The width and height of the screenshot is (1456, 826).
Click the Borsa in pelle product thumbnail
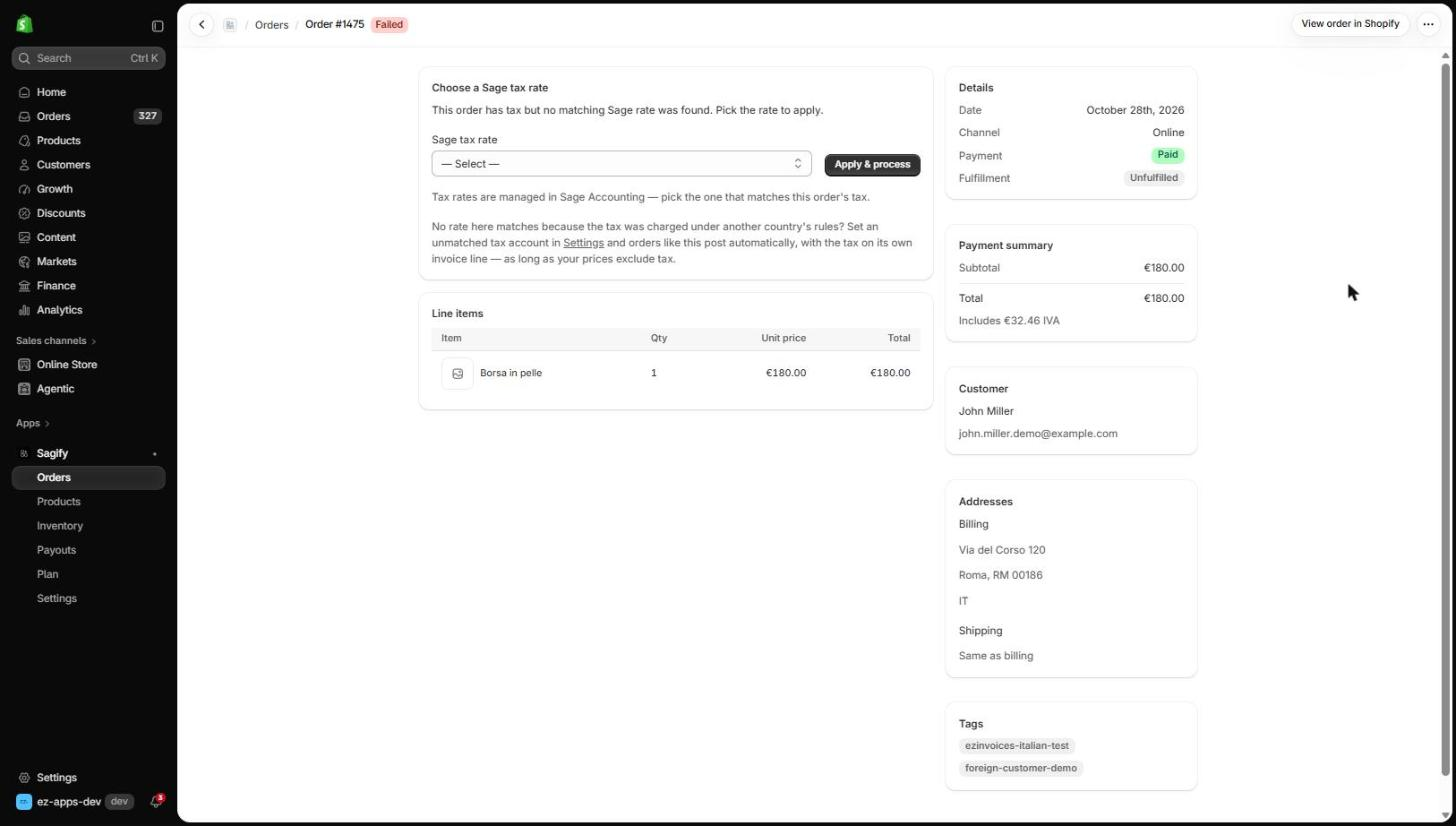point(457,373)
